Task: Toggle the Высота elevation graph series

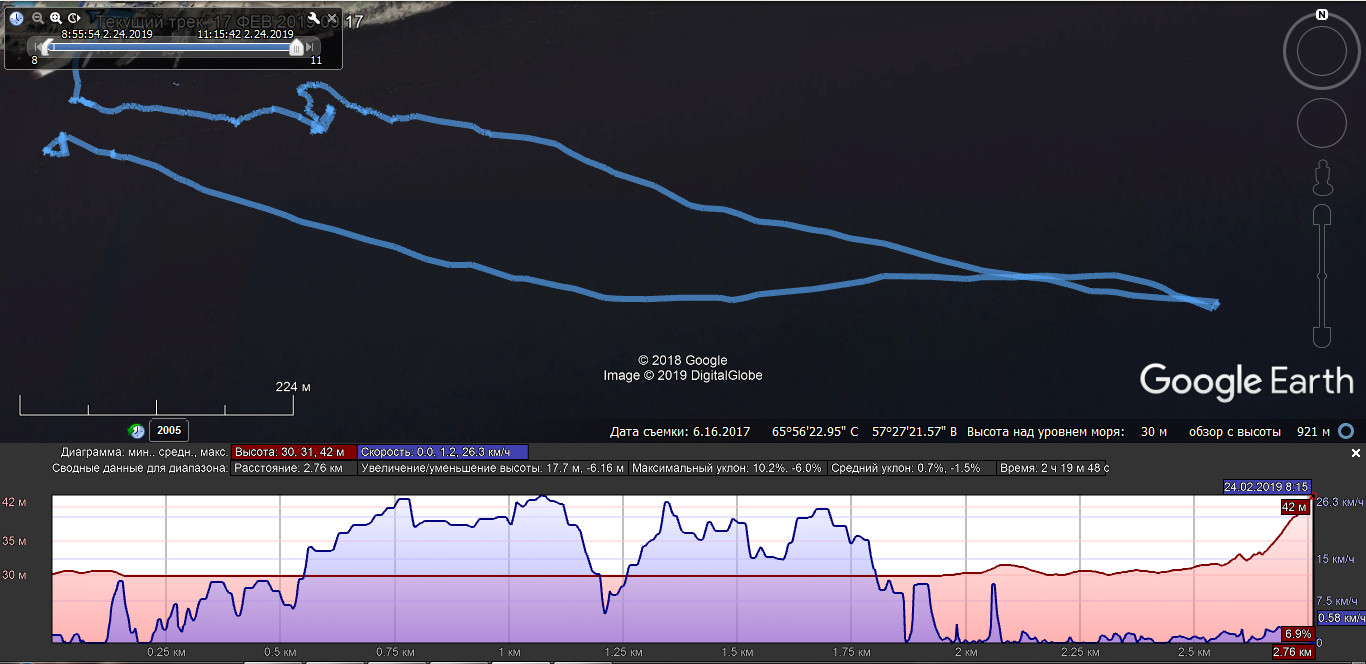Action: pyautogui.click(x=293, y=452)
